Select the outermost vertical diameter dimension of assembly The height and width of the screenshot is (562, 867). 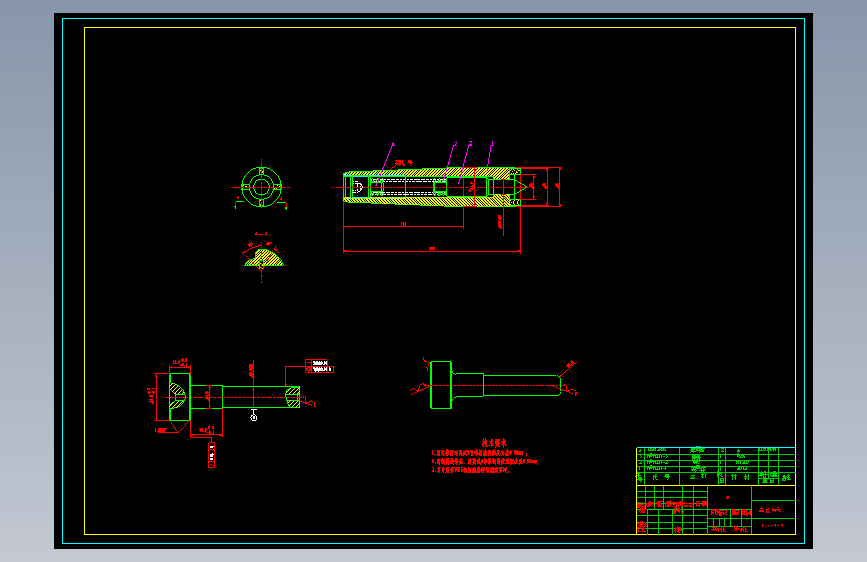[558, 187]
